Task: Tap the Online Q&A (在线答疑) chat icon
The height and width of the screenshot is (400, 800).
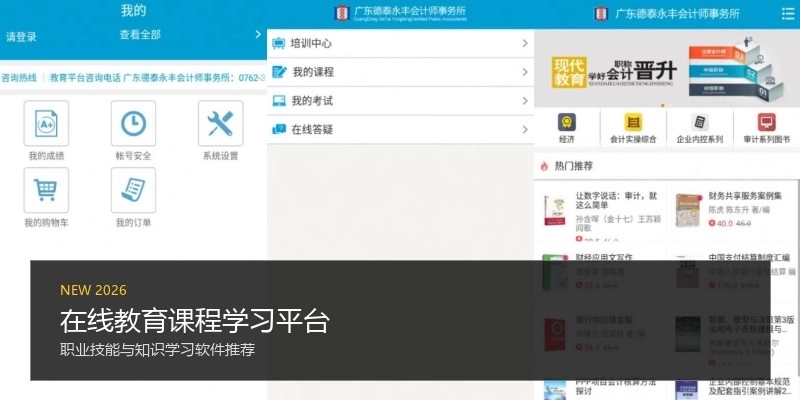Action: [279, 130]
